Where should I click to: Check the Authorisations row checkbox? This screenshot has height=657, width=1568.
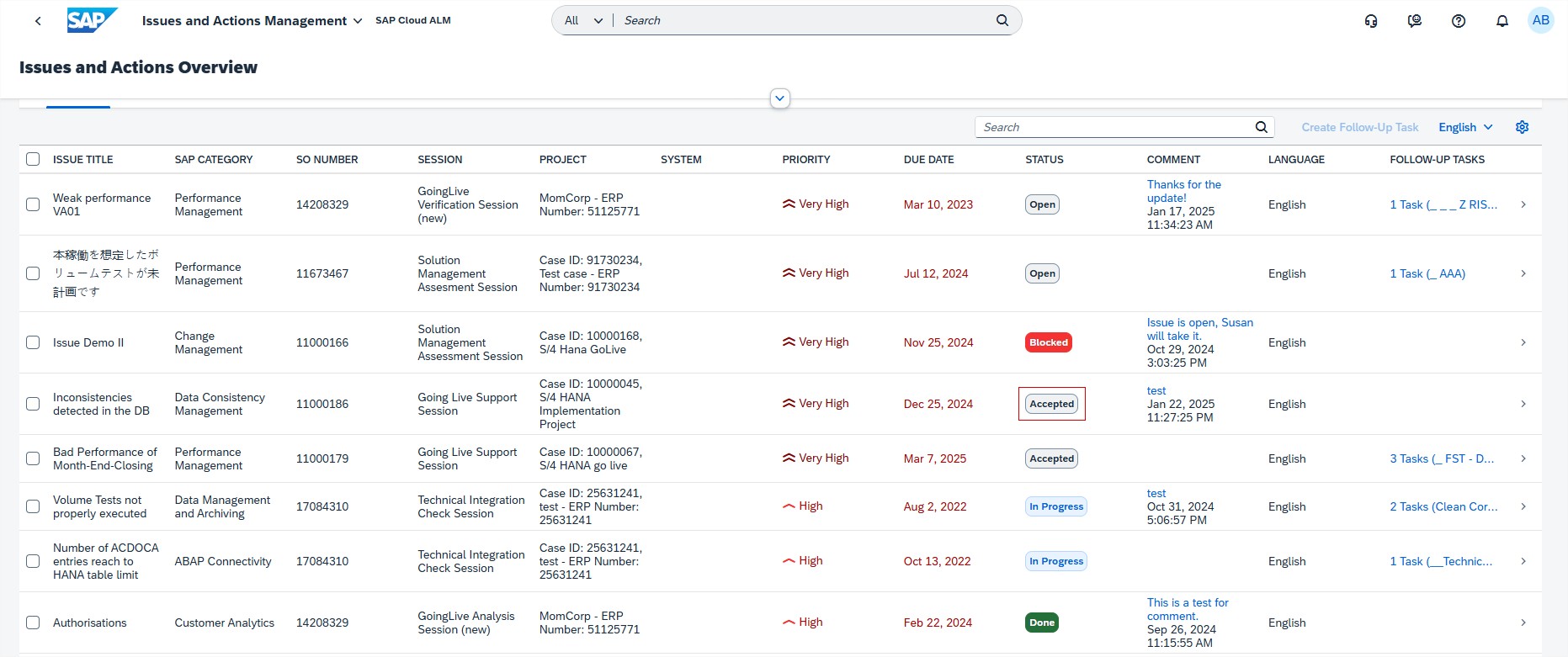pyautogui.click(x=33, y=623)
